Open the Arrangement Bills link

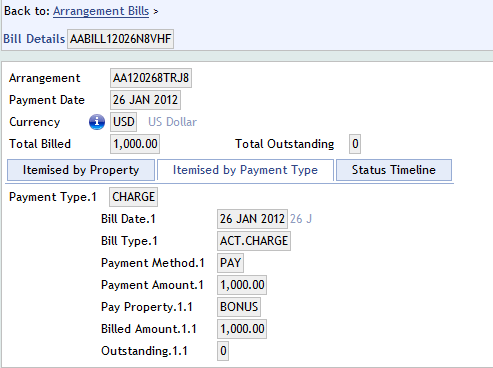coord(101,11)
